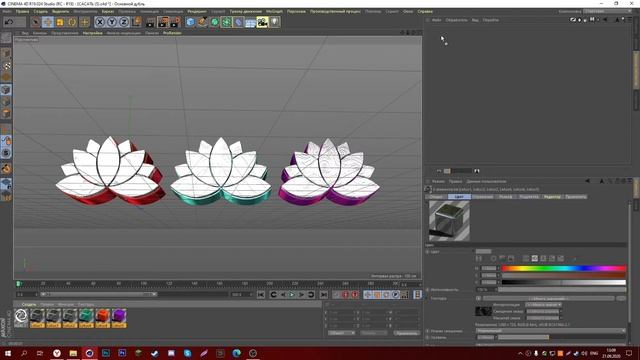Toggle Z axis lock
Screen dimensions: 640x360
click(124, 22)
